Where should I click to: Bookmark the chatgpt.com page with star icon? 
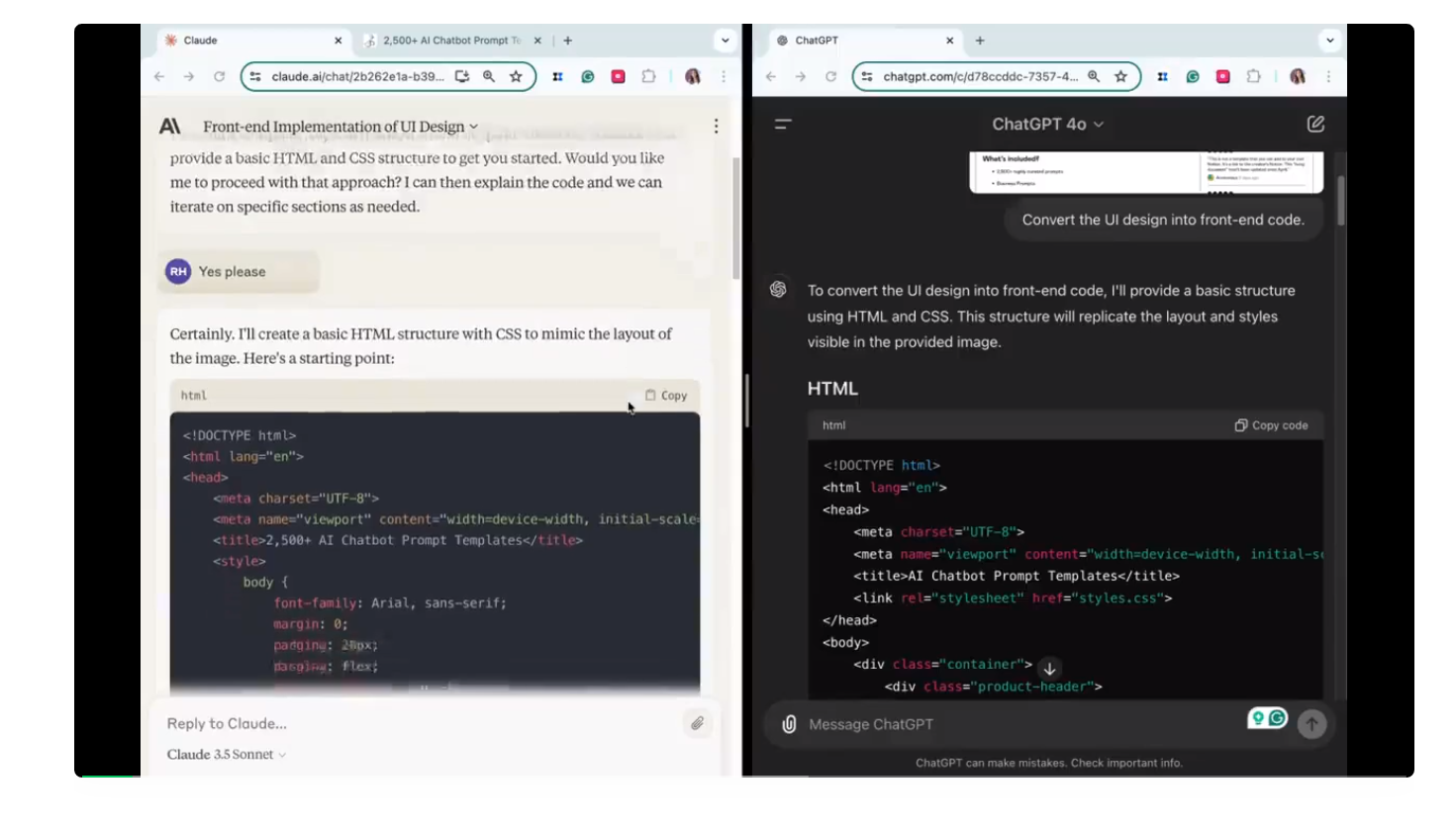1120,76
